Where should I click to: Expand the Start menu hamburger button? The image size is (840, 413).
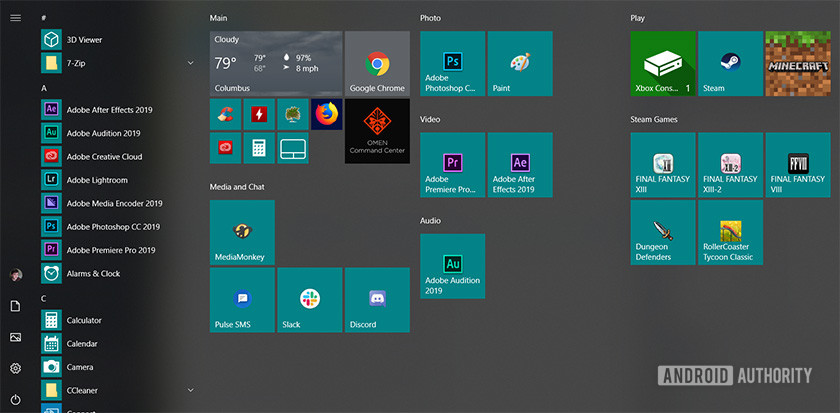point(16,18)
